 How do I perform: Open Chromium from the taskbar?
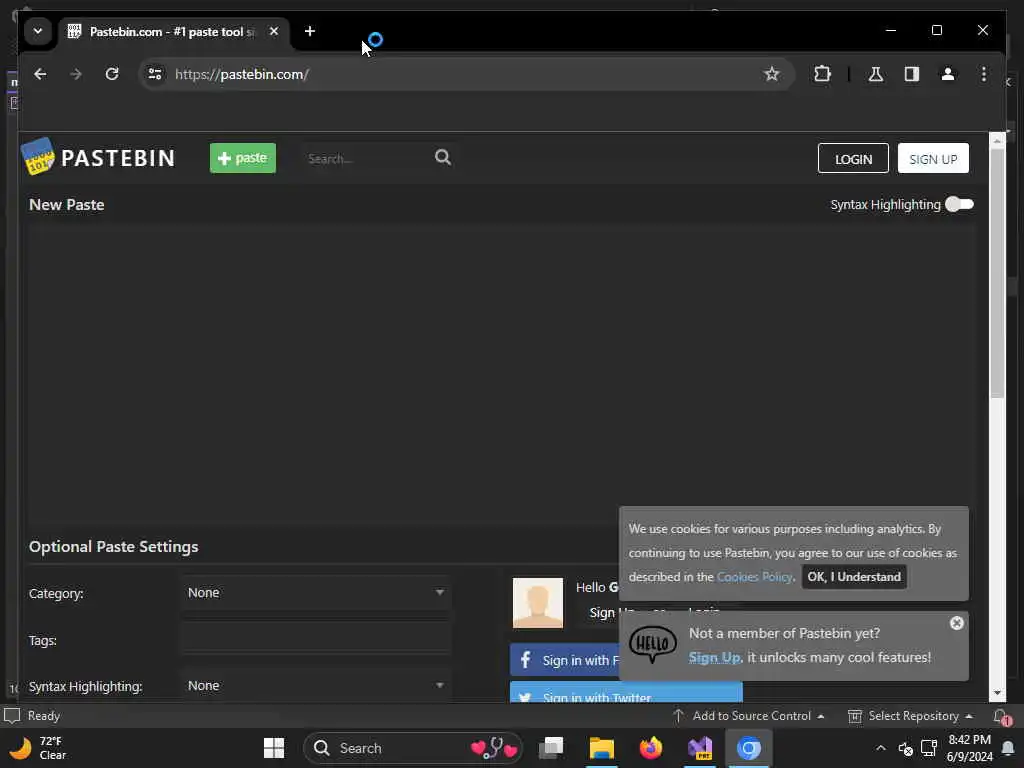(749, 748)
